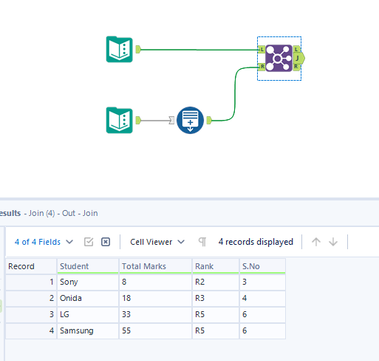
Task: Click the Record ID tool's input anchor
Action: tap(172, 120)
